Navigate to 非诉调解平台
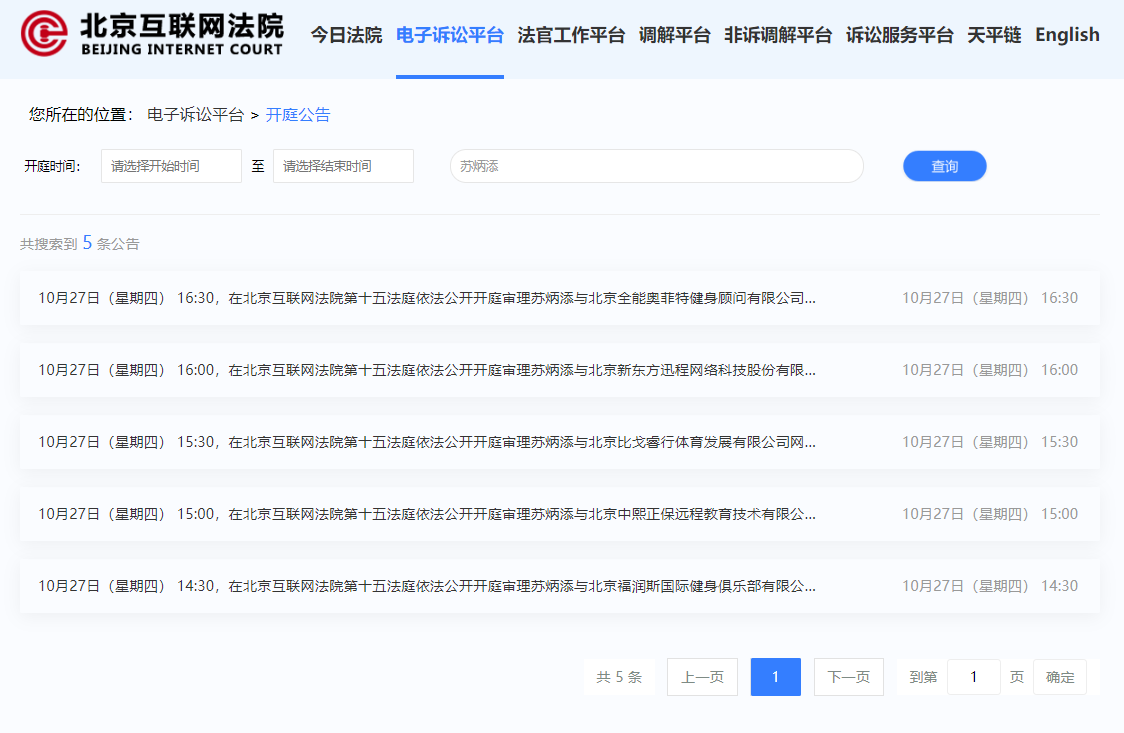Viewport: 1124px width, 733px height. 777,35
